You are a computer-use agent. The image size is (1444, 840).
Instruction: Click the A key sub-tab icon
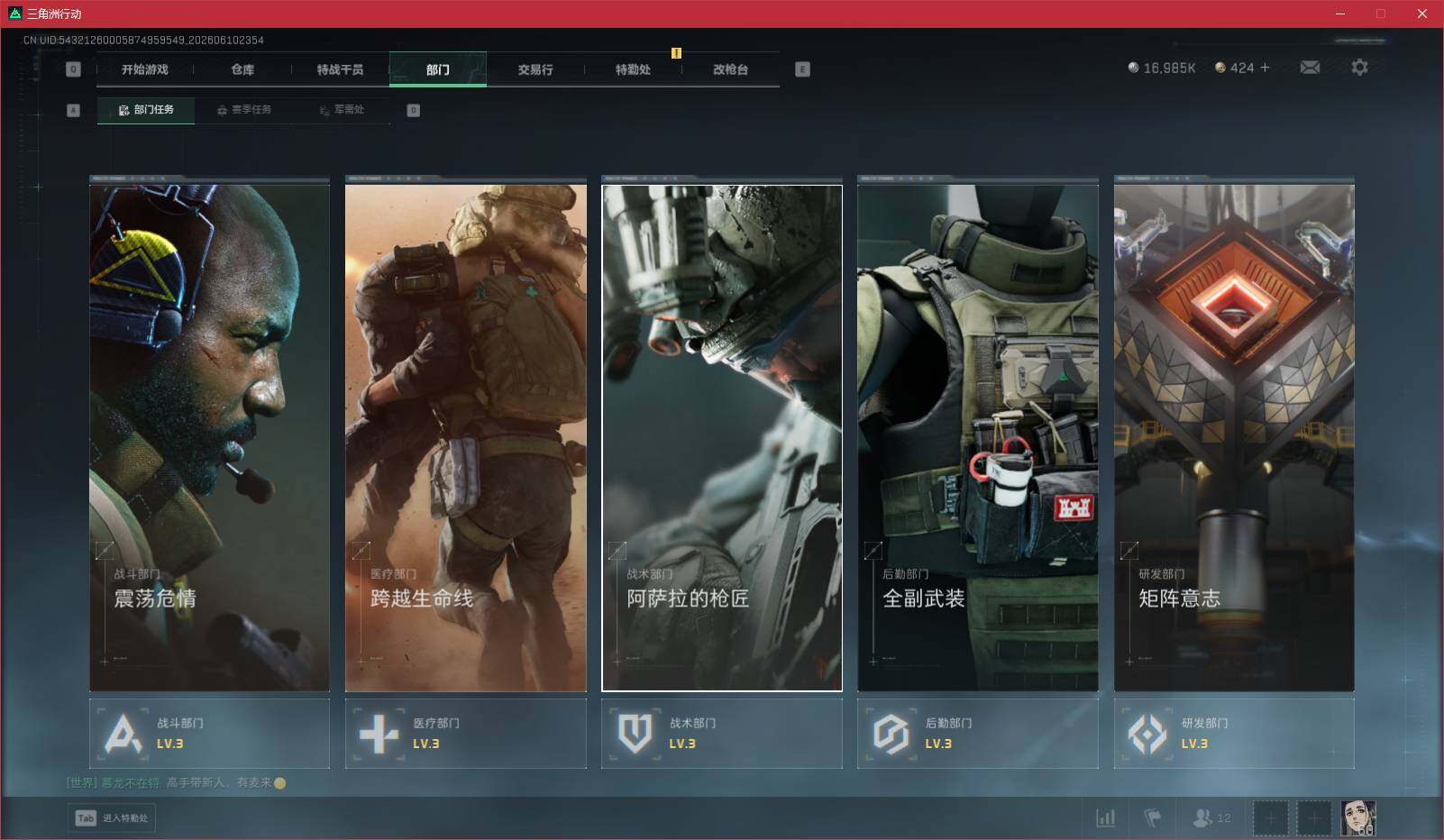tap(74, 110)
